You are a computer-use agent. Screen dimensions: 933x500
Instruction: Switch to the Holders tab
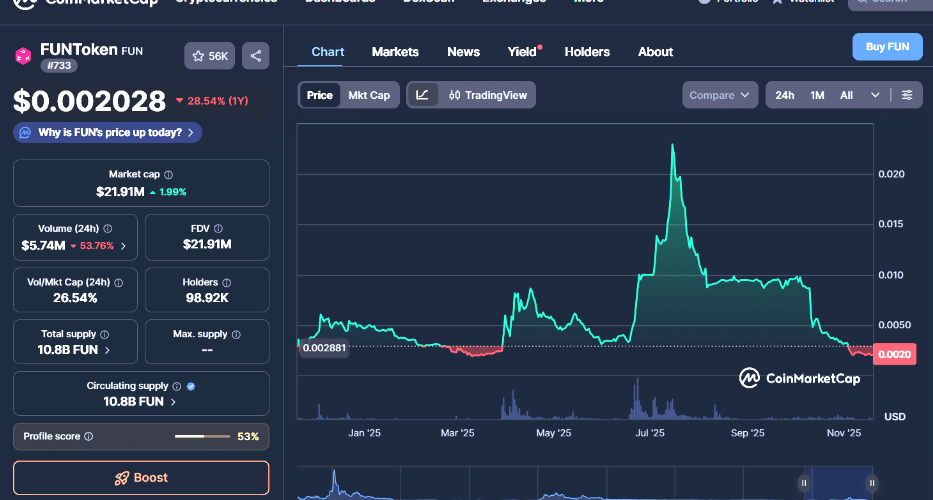pyautogui.click(x=587, y=51)
